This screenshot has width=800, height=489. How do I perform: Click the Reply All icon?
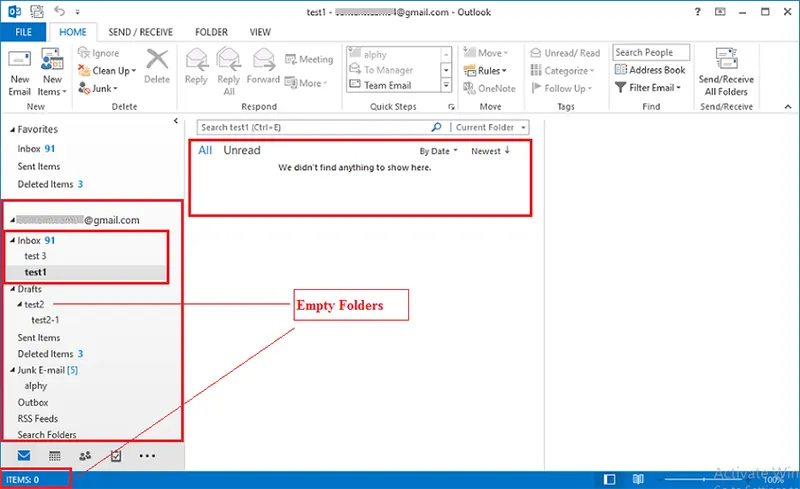point(229,59)
